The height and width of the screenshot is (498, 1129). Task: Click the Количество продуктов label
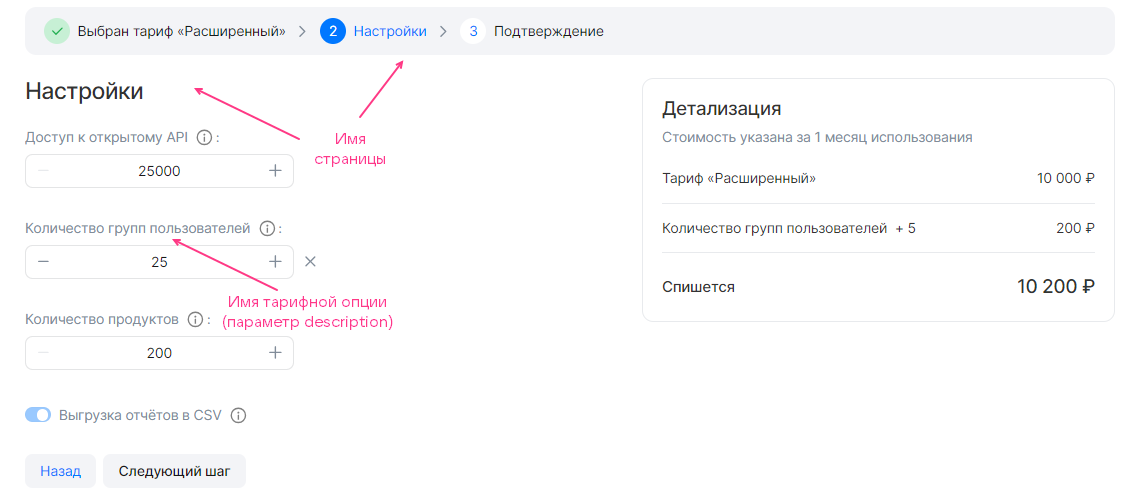102,320
